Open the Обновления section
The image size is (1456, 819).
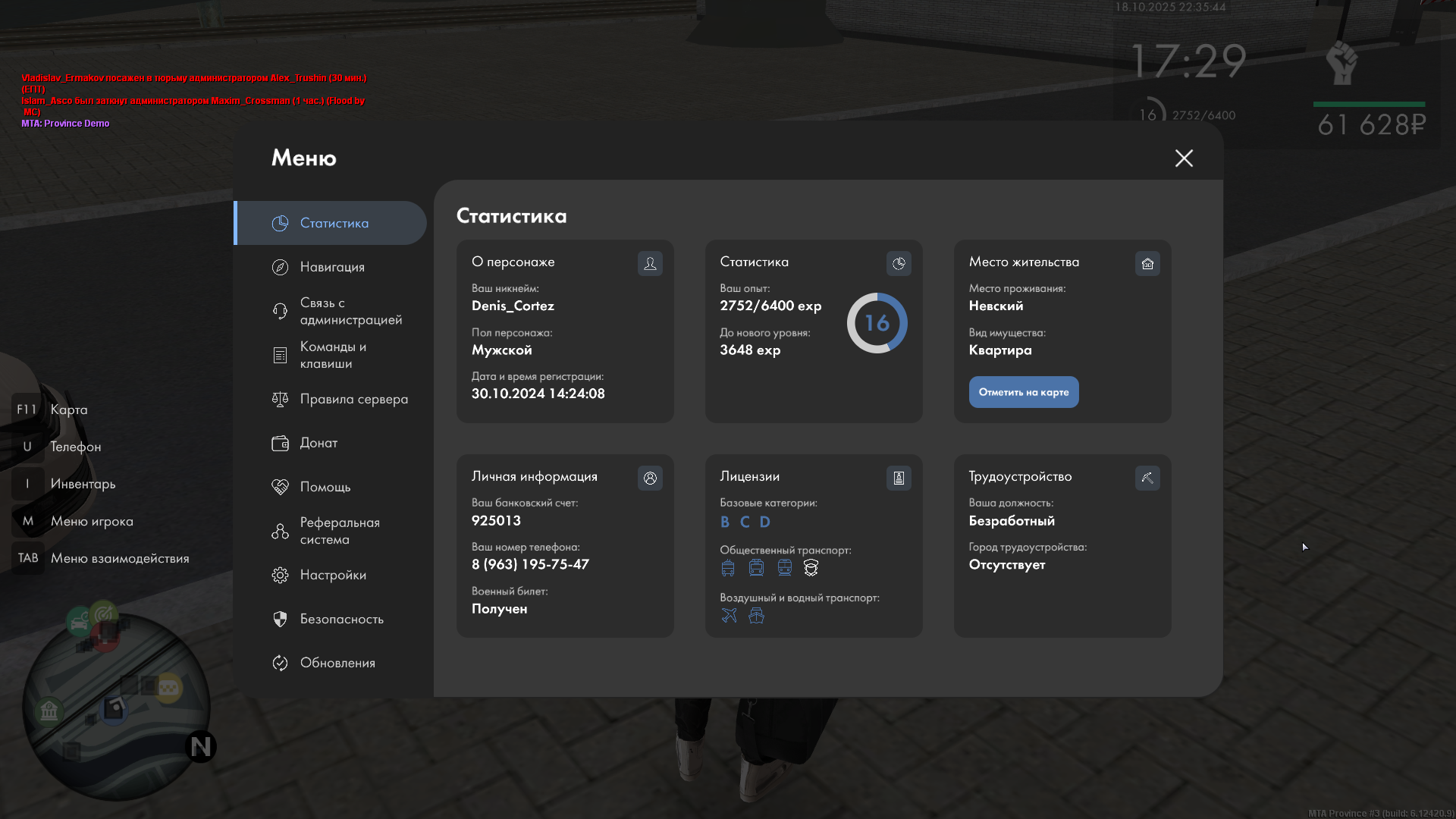[x=337, y=663]
